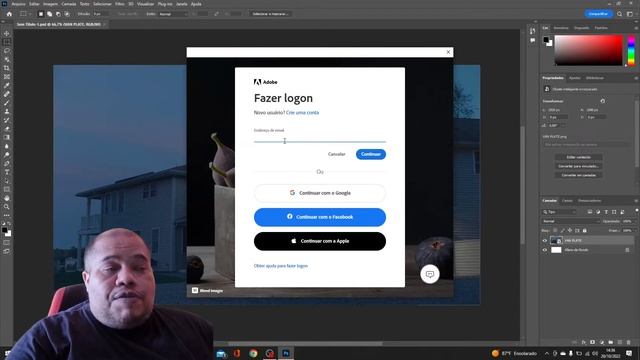Open the chat help bubble icon
640x360 pixels.
[x=430, y=274]
